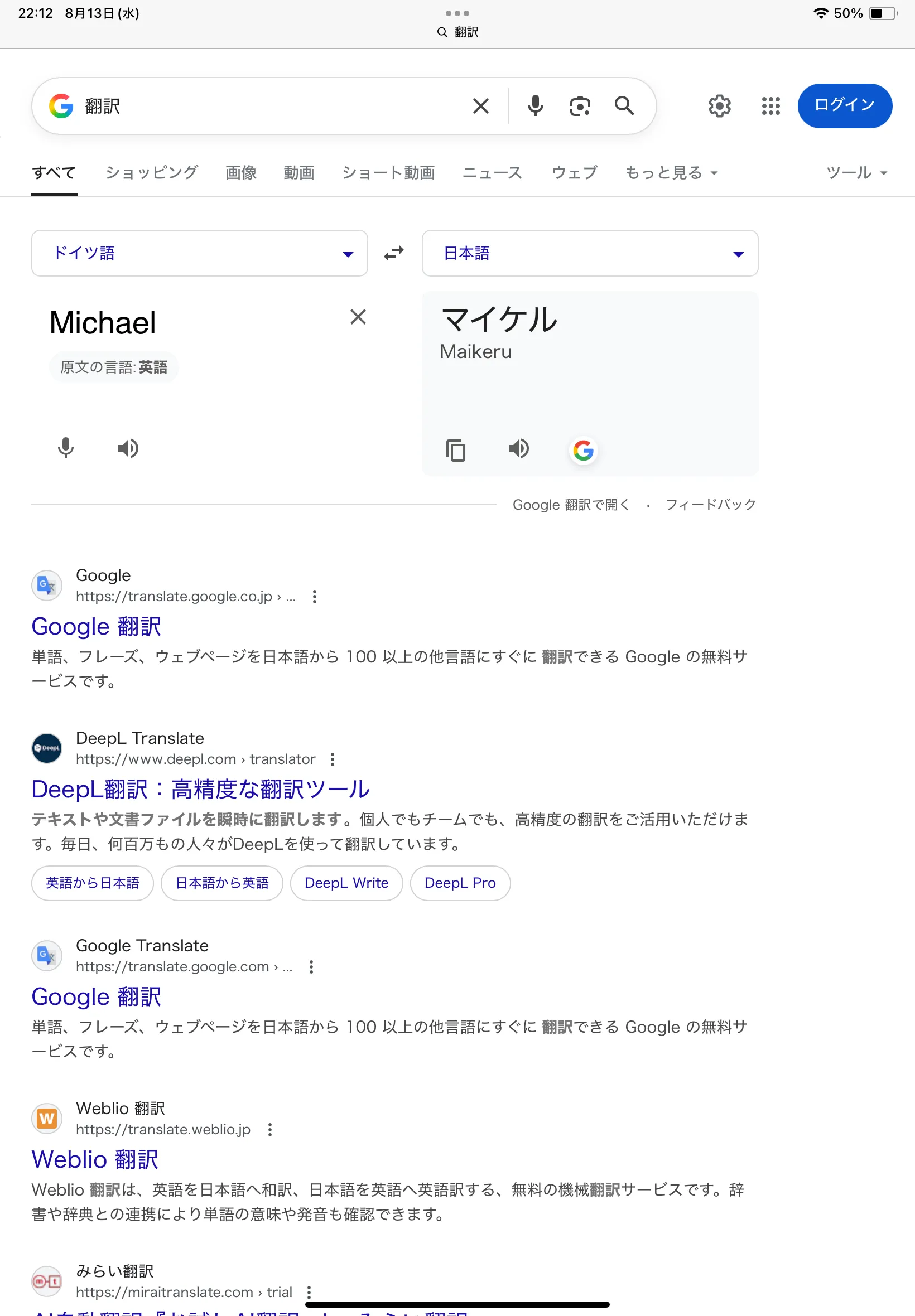Select the 英語から日本語 chip
Viewport: 915px width, 1316px height.
click(x=92, y=883)
